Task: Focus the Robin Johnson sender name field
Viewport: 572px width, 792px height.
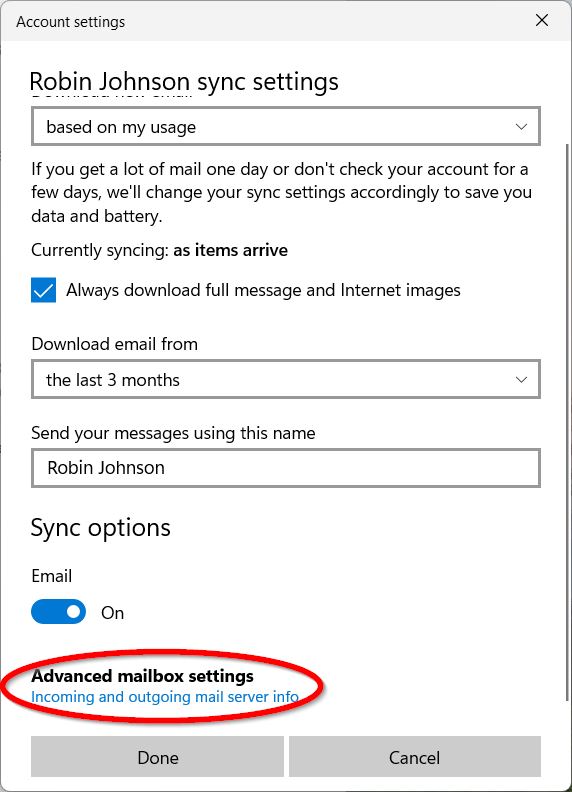Action: point(286,468)
